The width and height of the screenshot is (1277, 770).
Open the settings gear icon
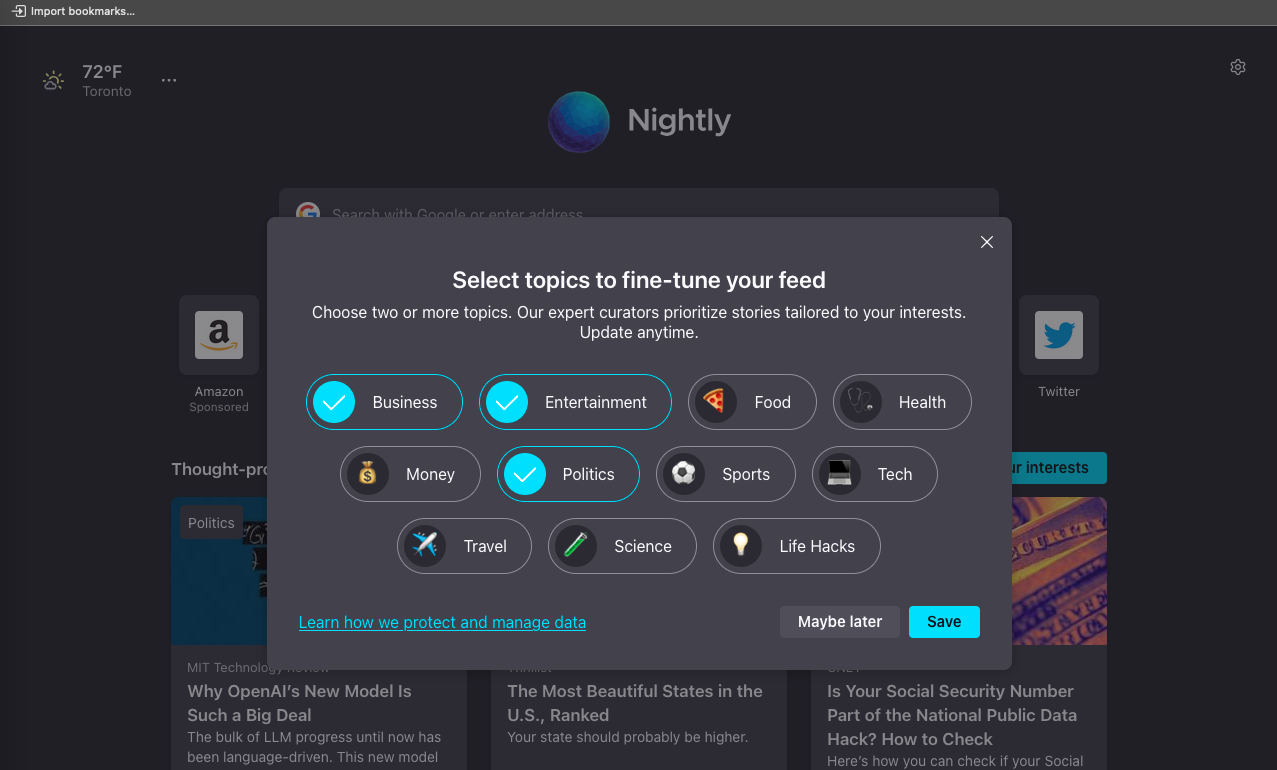pos(1238,67)
